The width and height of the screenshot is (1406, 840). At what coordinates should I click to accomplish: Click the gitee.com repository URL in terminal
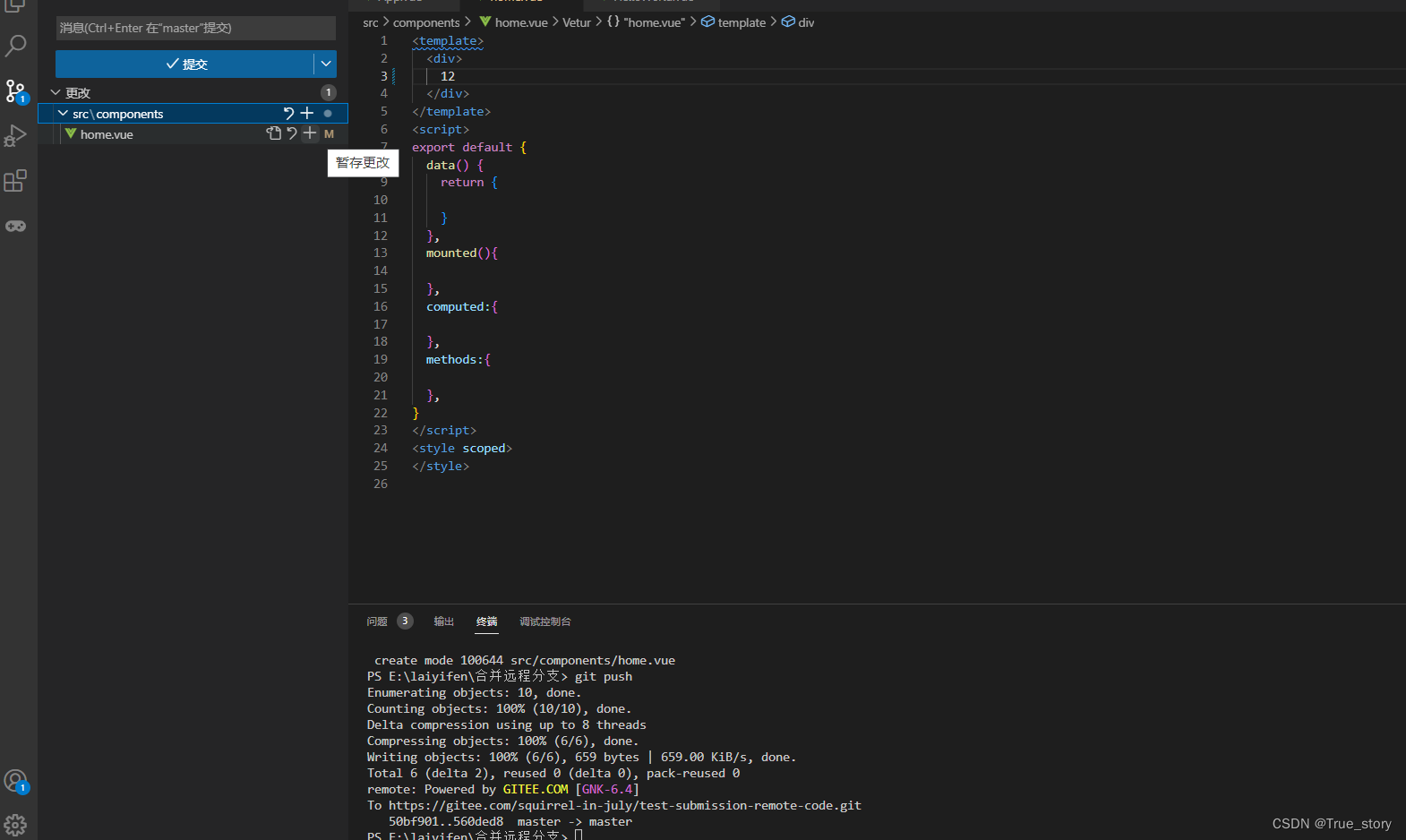625,805
